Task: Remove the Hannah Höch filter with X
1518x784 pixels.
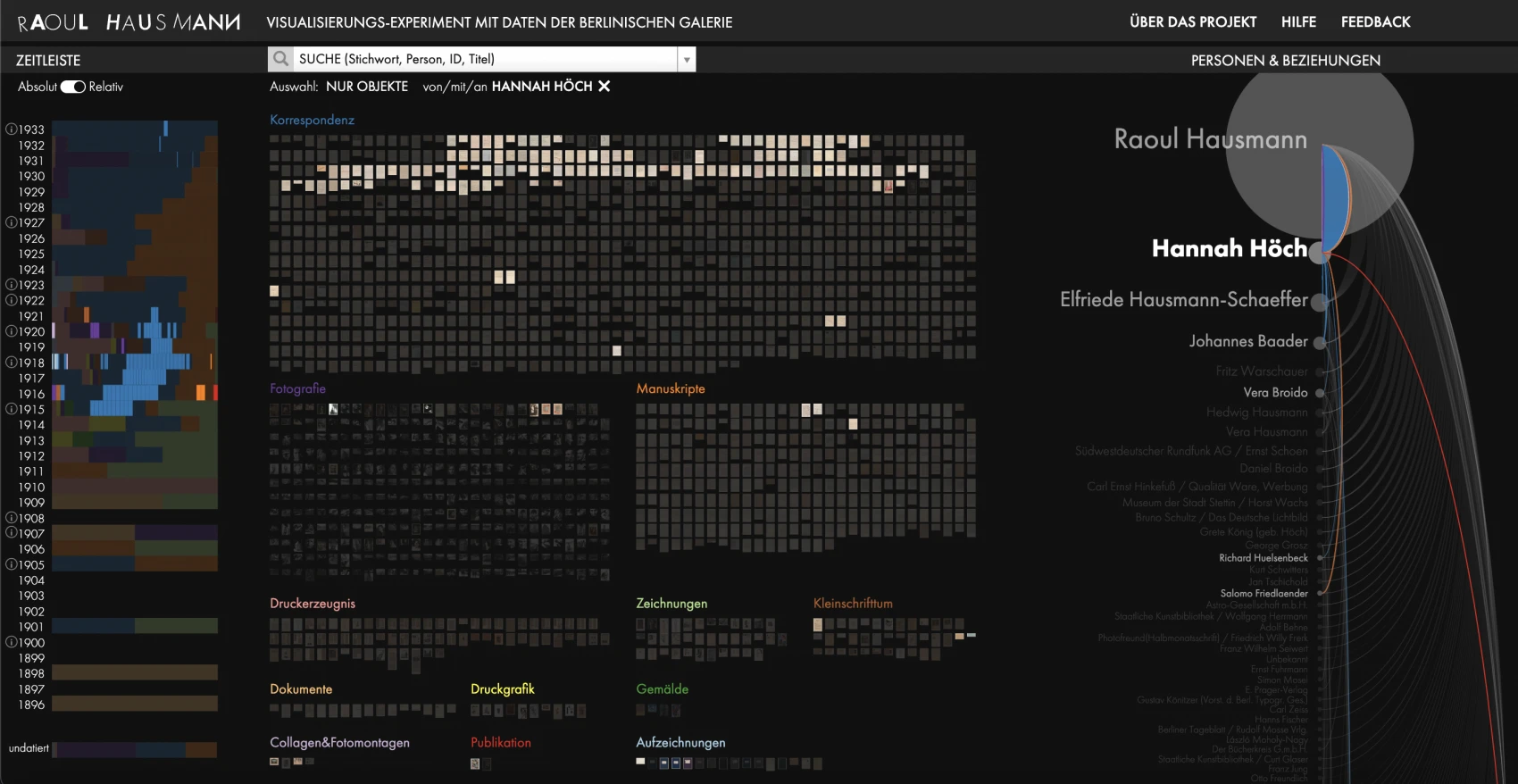Action: tap(605, 87)
